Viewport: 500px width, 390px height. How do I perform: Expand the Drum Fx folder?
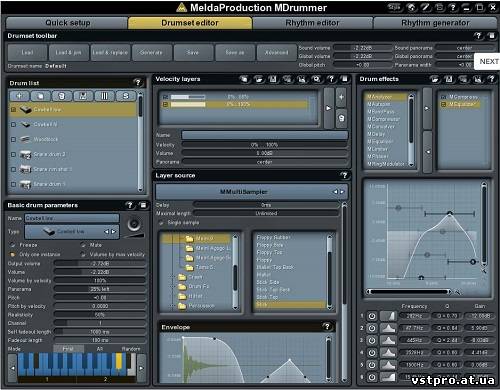tap(173, 286)
